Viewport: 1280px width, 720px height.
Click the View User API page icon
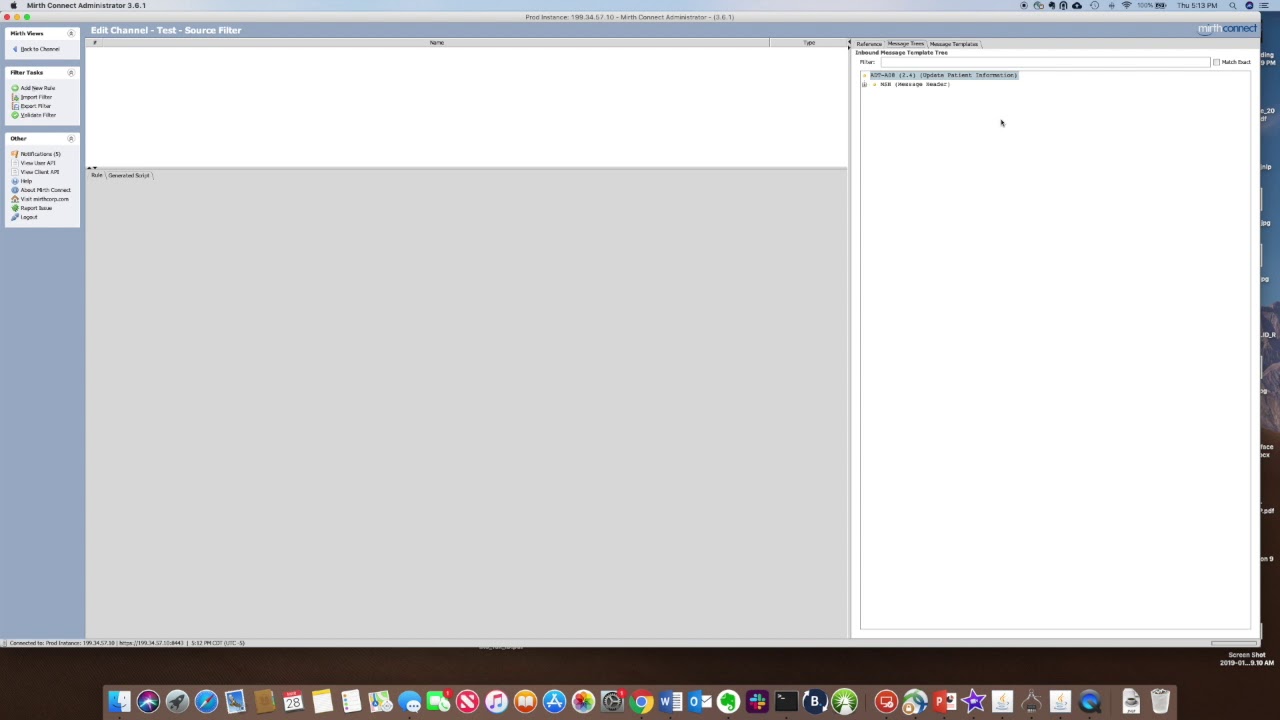pyautogui.click(x=15, y=163)
